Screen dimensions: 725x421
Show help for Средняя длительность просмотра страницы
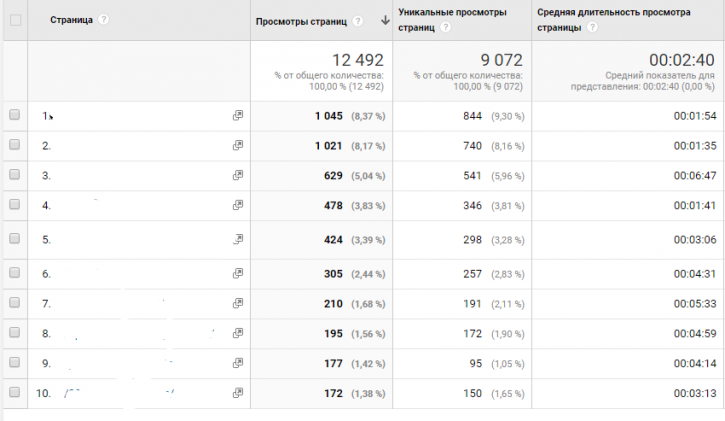click(x=592, y=27)
